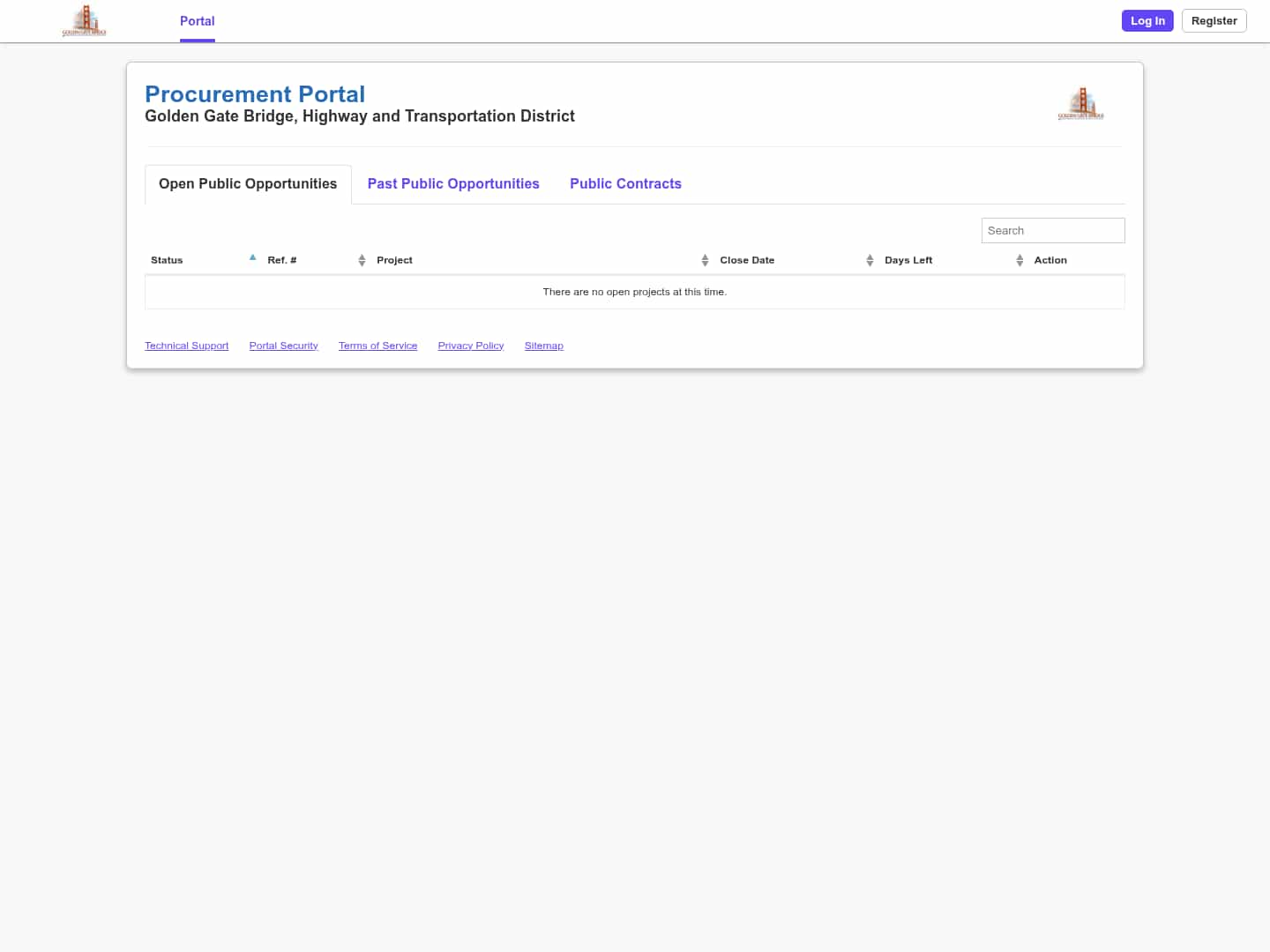1270x952 pixels.
Task: Click the Golden Gate Bridge district subtitle
Action: click(360, 116)
